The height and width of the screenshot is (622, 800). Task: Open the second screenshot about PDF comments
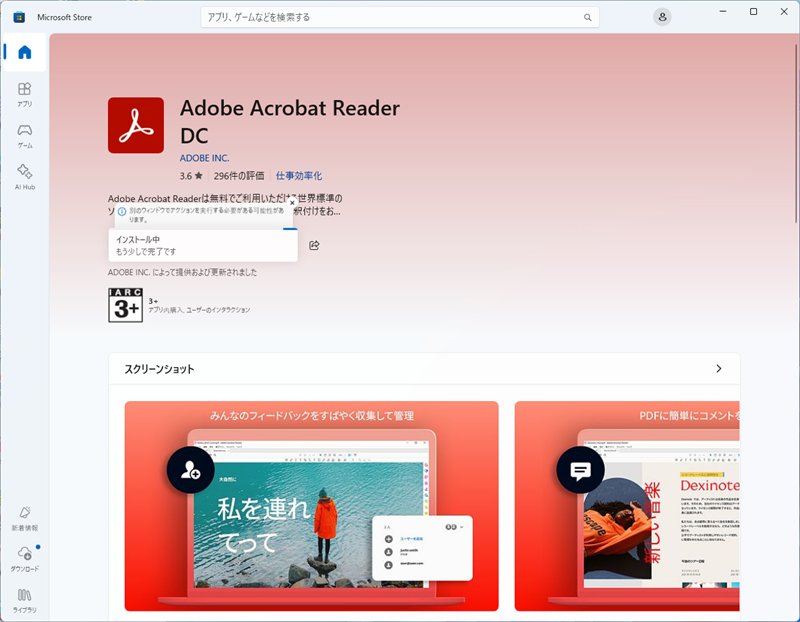(627, 505)
